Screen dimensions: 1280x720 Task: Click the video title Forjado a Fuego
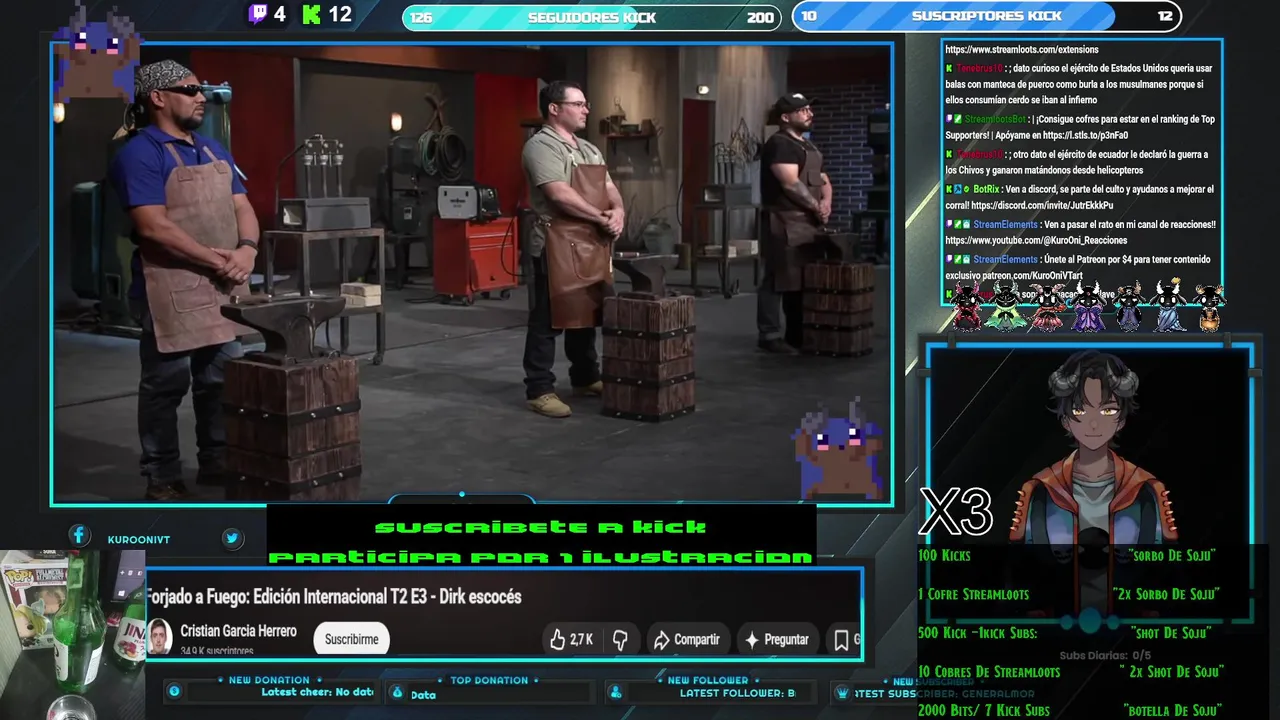tap(334, 596)
